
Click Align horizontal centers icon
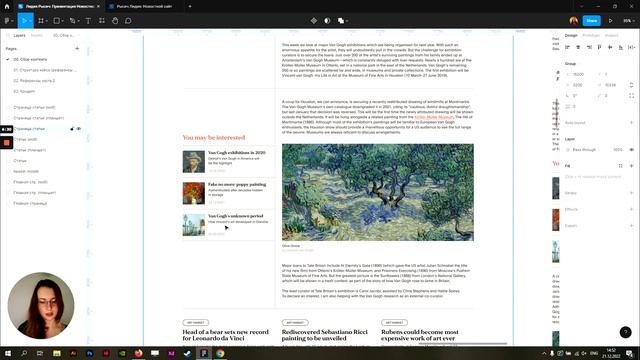point(578,47)
